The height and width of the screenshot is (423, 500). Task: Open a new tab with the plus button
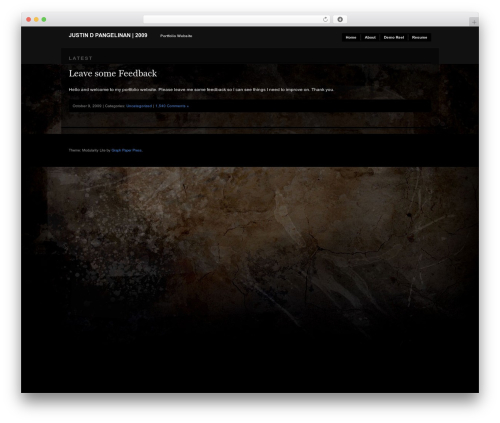click(474, 22)
